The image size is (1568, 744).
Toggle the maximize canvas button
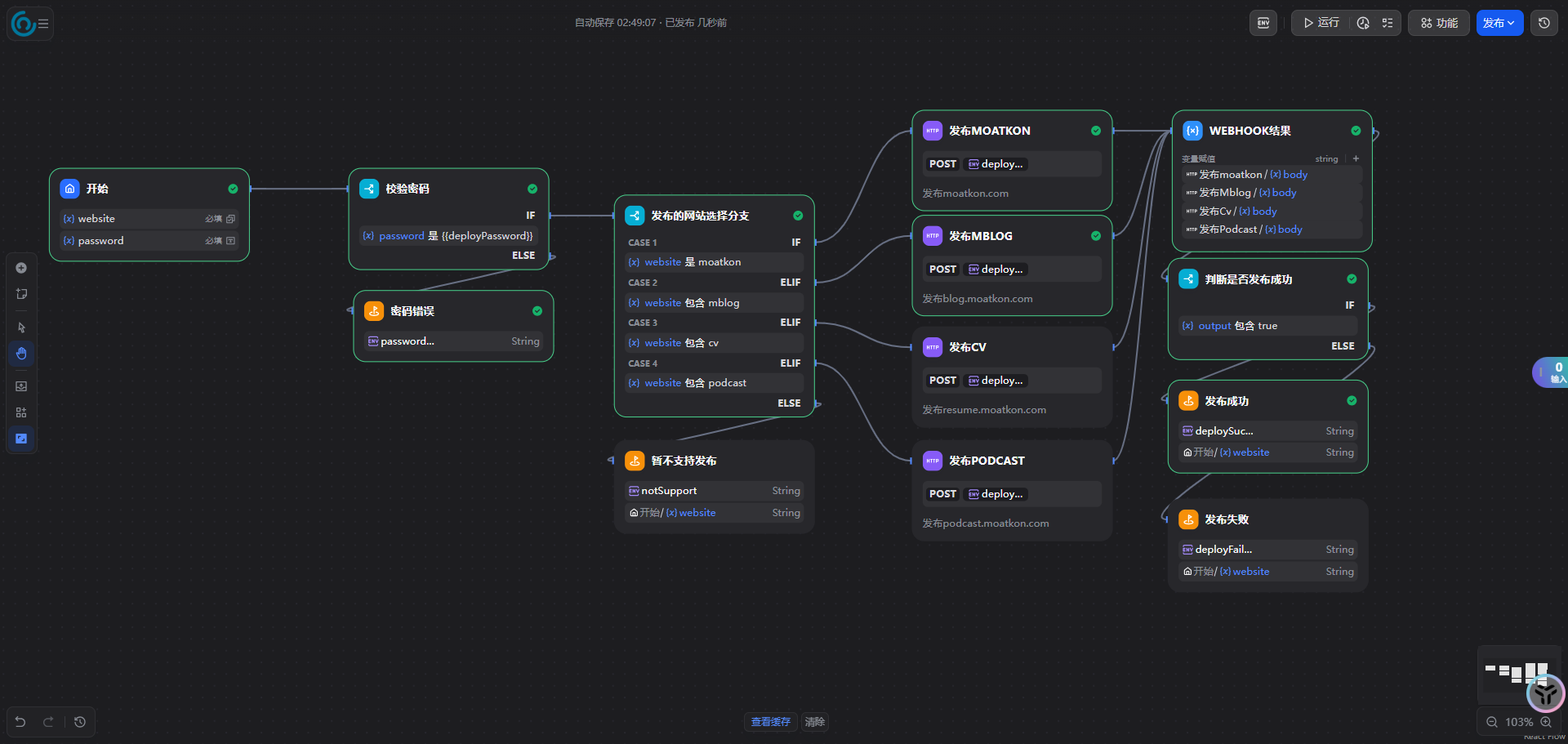coord(21,439)
